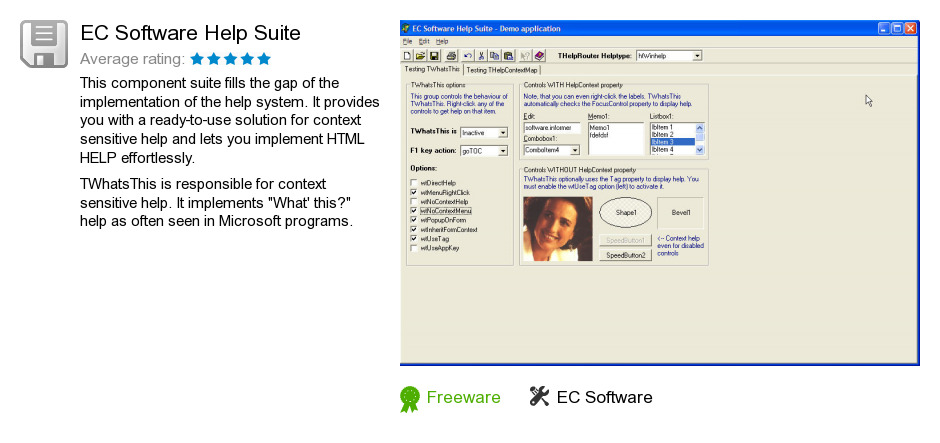The image size is (940, 443).
Task: Click the Listbox1 scroll up arrow
Action: pyautogui.click(x=700, y=128)
